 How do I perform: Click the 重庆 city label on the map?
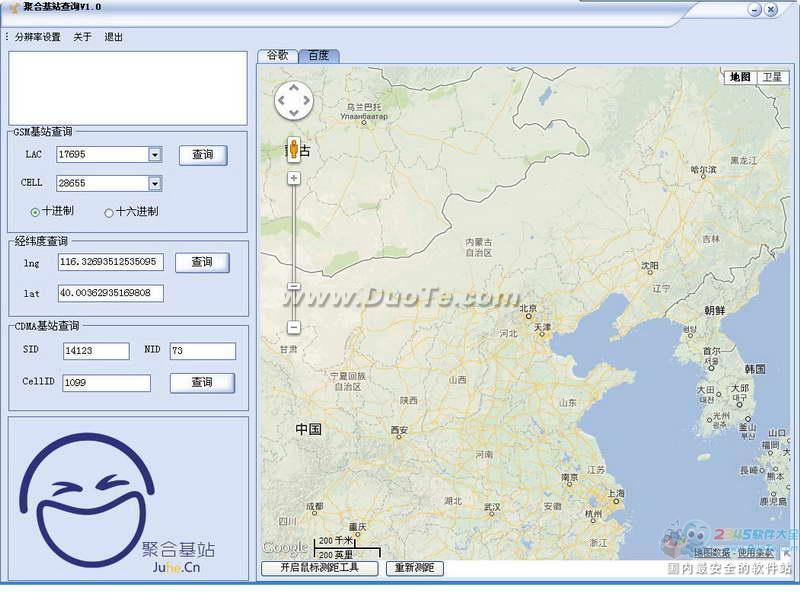(x=358, y=527)
